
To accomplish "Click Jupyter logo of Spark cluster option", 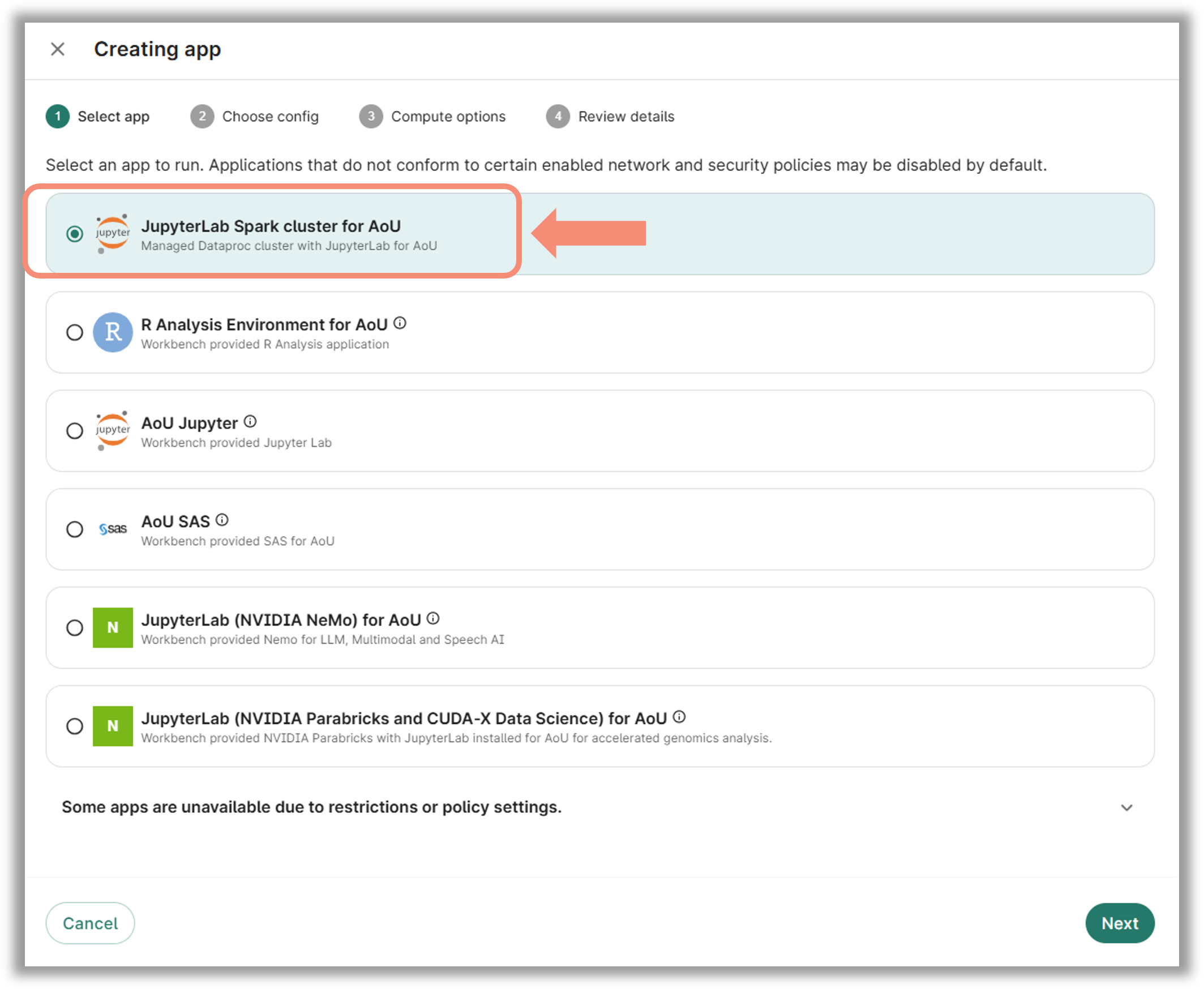I will click(113, 234).
